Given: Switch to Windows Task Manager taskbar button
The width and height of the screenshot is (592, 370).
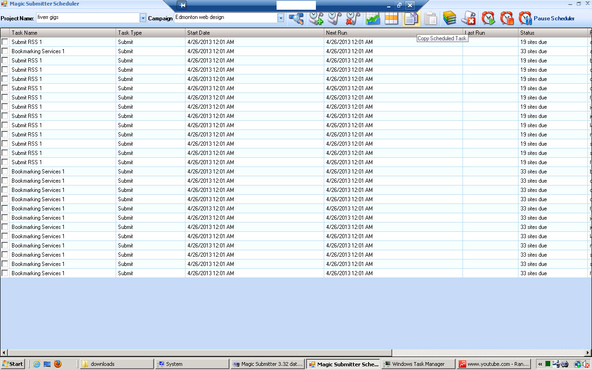Looking at the screenshot, I should 418,364.
